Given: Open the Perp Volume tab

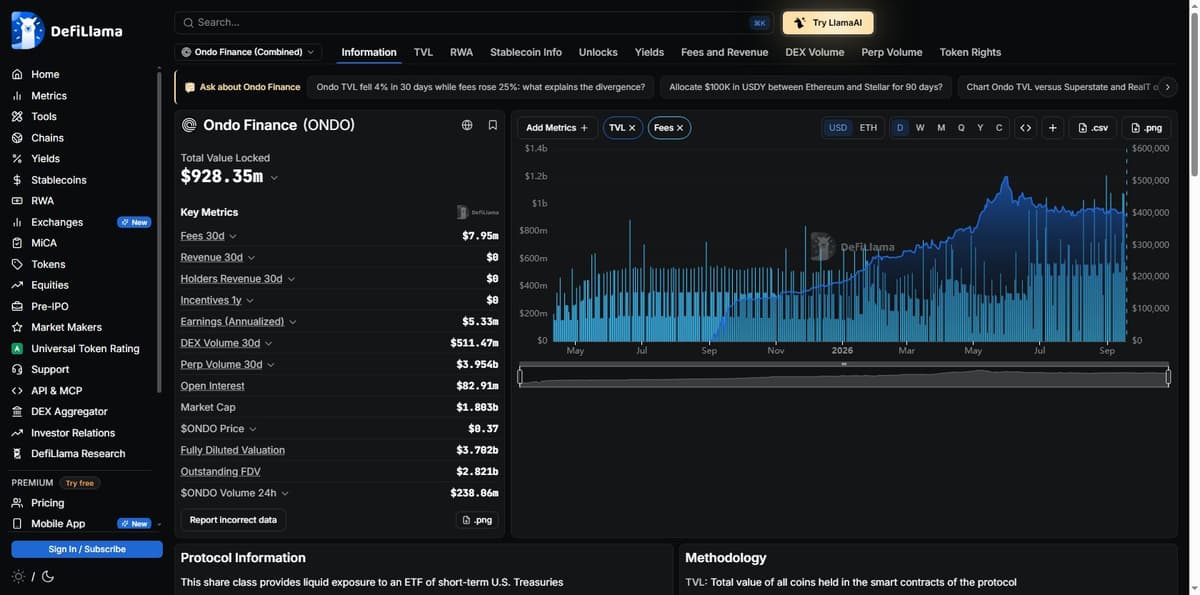Looking at the screenshot, I should pyautogui.click(x=892, y=52).
